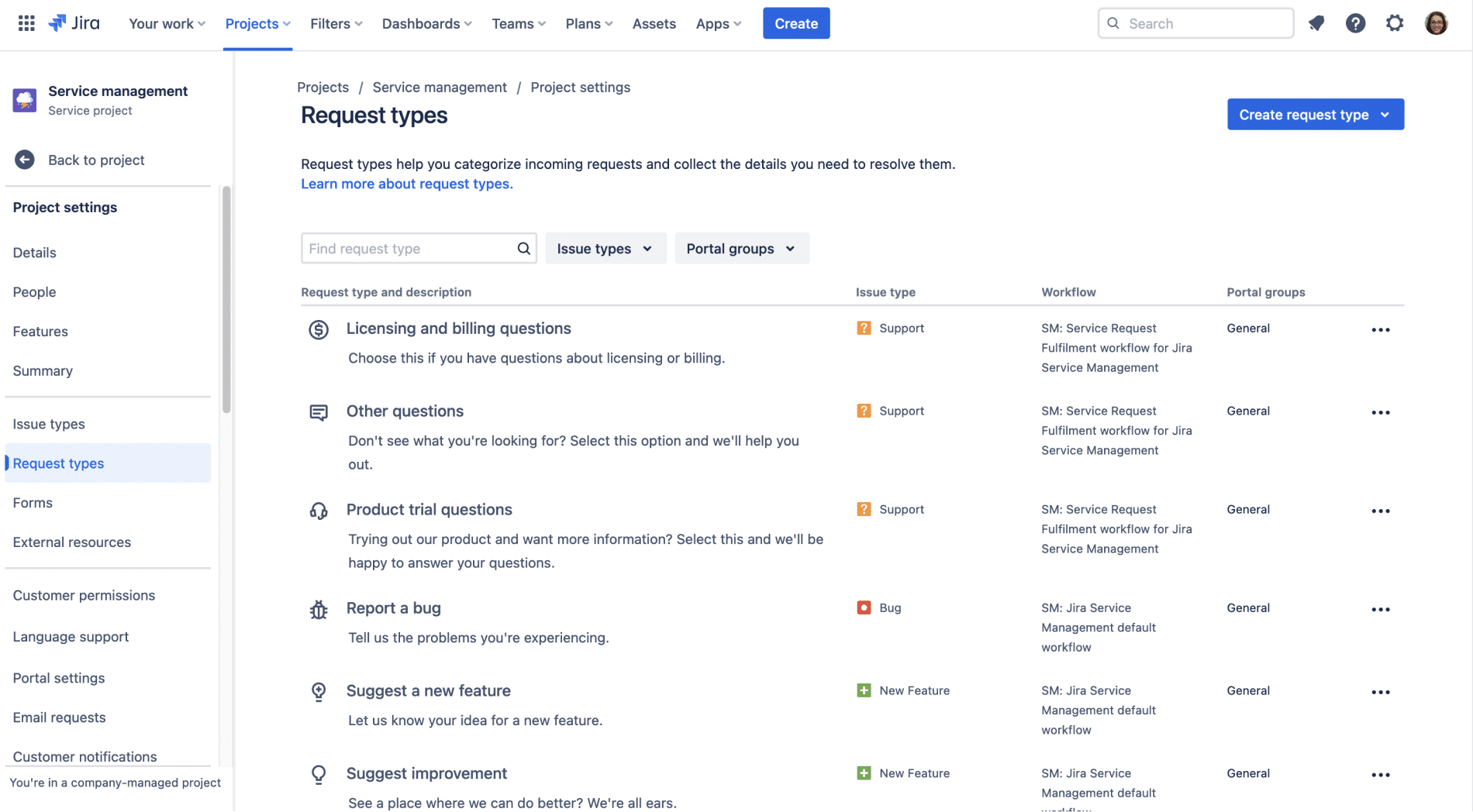Open more actions for Other questions
This screenshot has width=1473, height=812.
[1381, 412]
